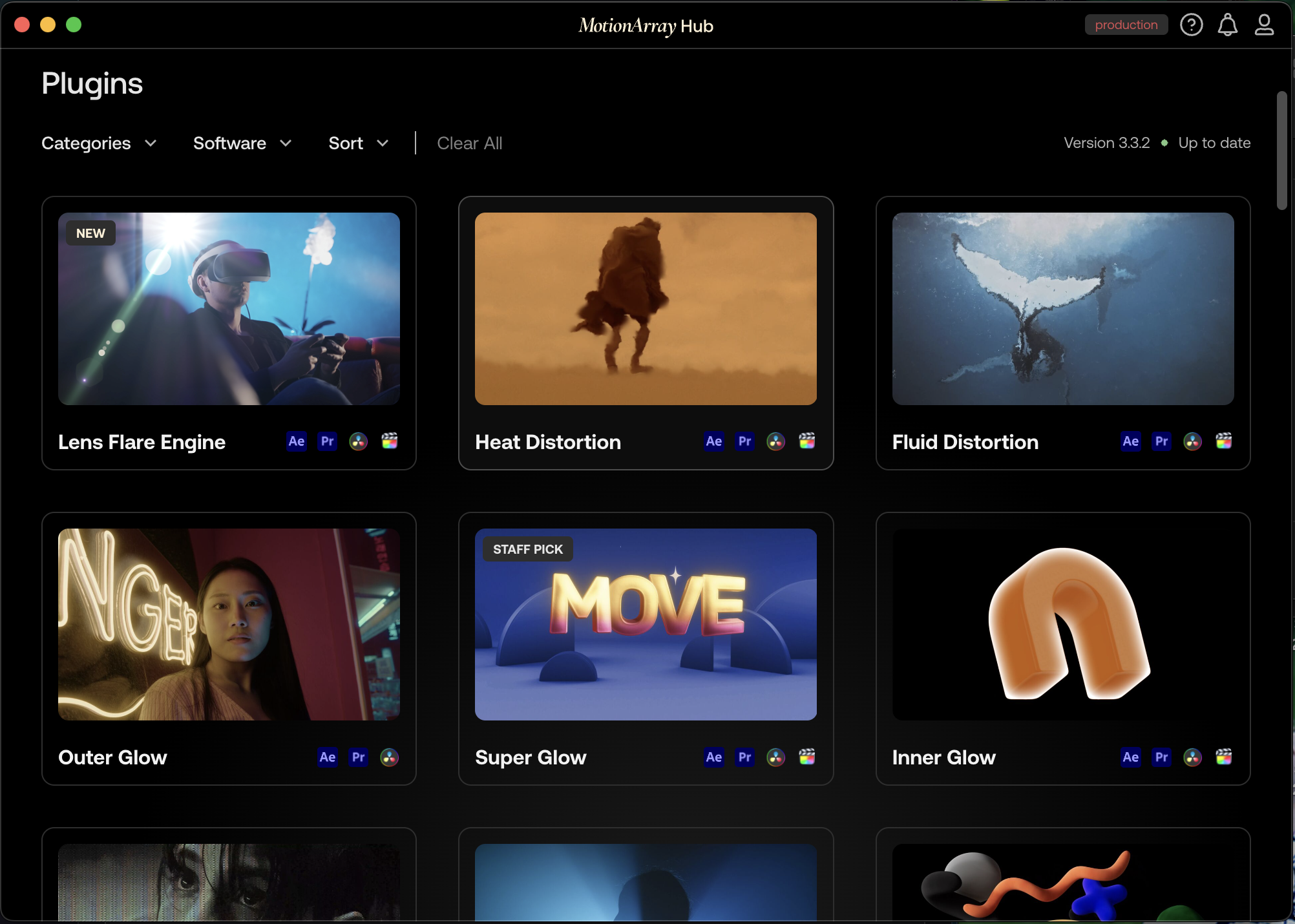Click the Version 3.3.2 label
Image resolution: width=1295 pixels, height=924 pixels.
1107,143
